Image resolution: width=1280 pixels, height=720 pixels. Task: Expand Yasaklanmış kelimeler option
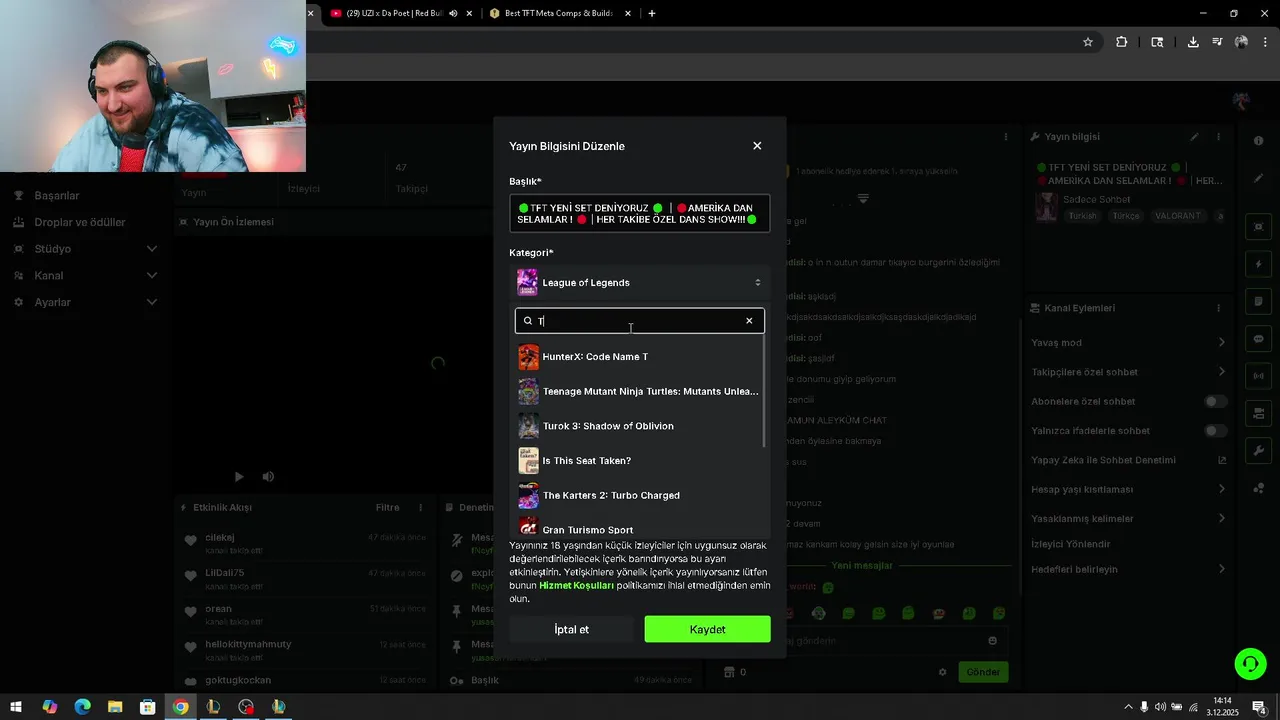(1128, 519)
